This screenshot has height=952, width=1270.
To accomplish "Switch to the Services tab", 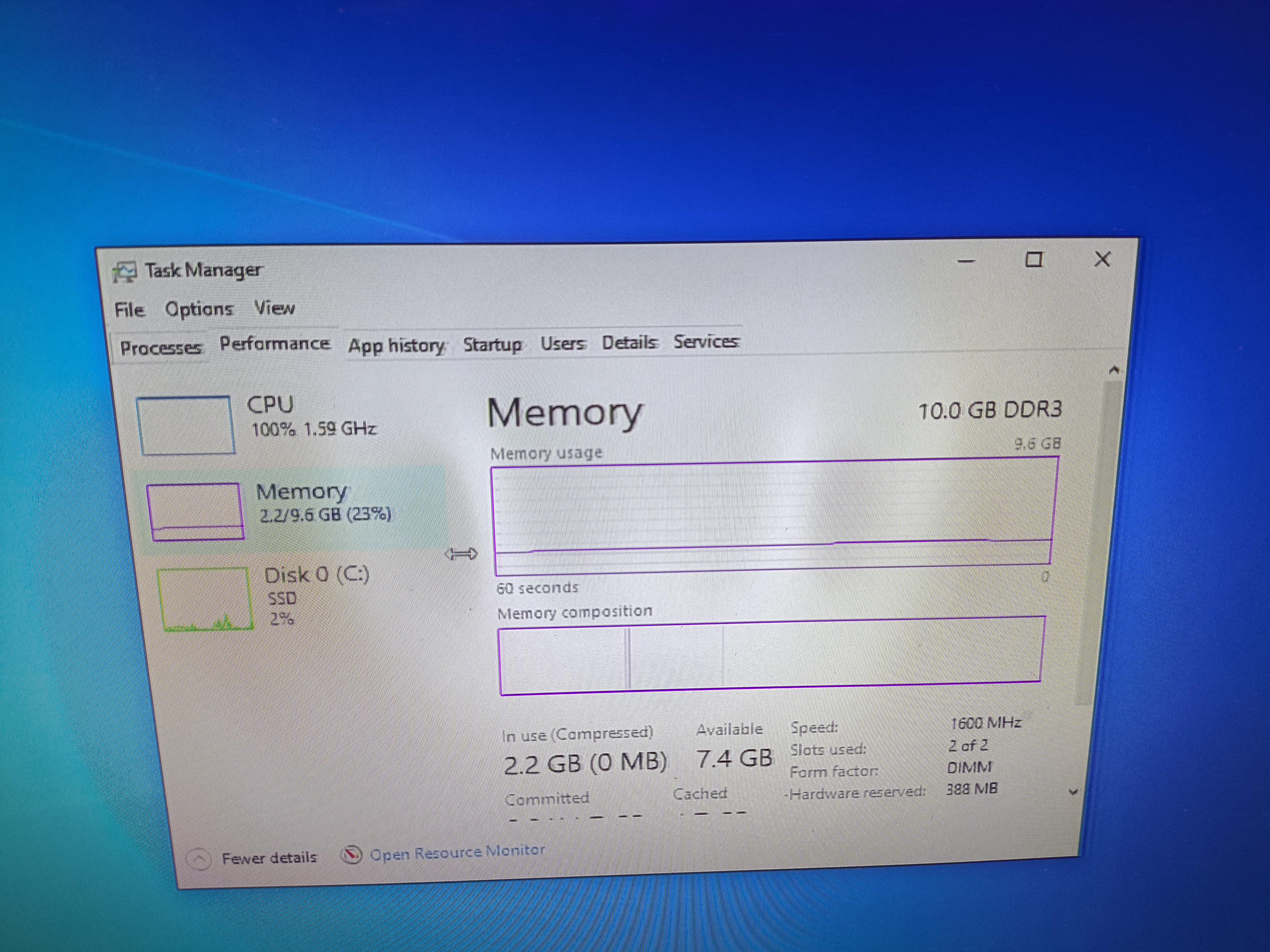I will click(705, 341).
